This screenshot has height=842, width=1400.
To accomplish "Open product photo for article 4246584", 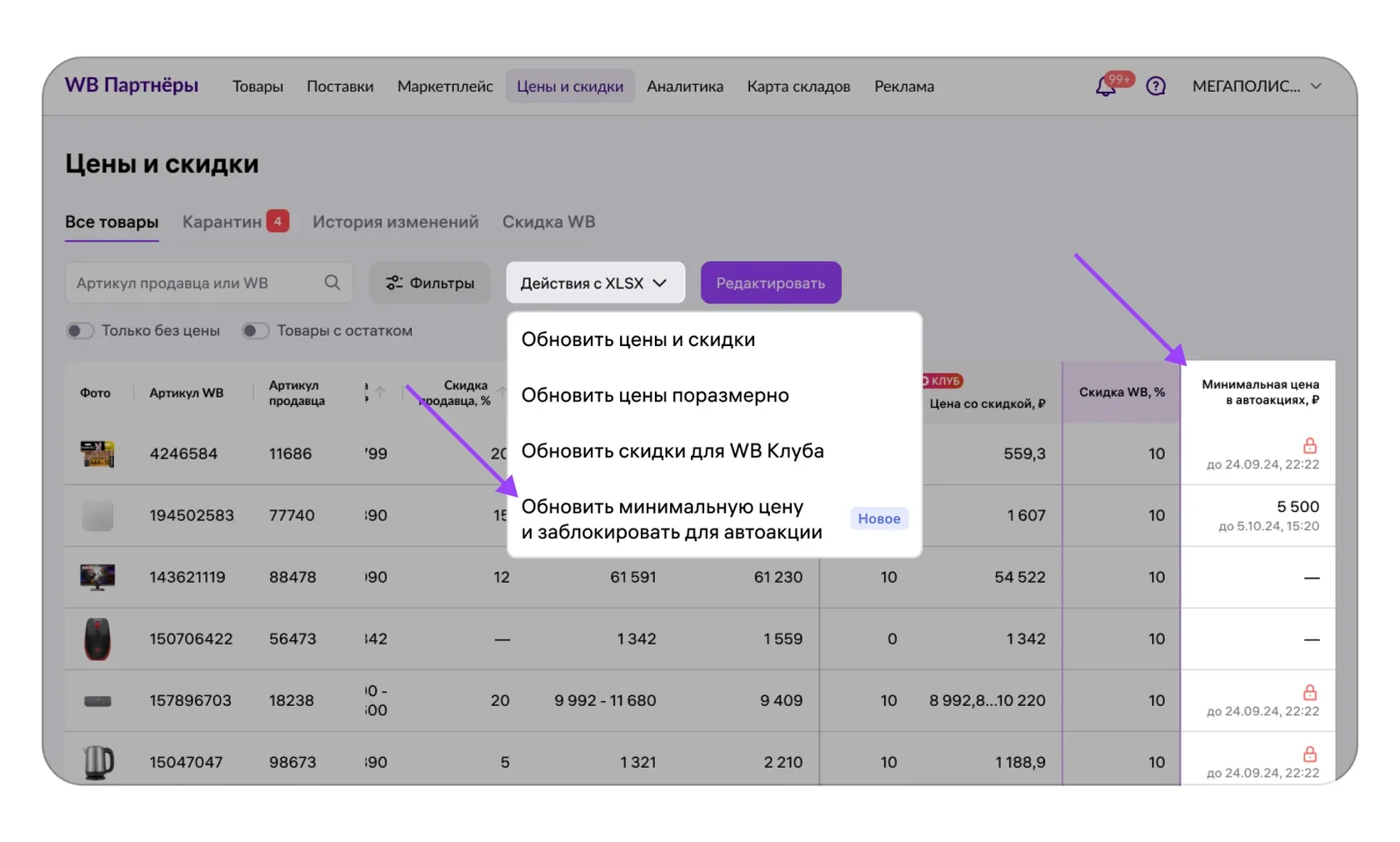I will (97, 454).
